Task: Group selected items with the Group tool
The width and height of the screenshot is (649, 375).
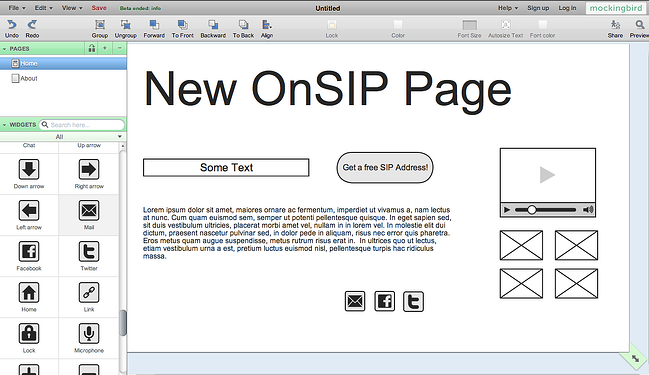Action: [x=100, y=24]
